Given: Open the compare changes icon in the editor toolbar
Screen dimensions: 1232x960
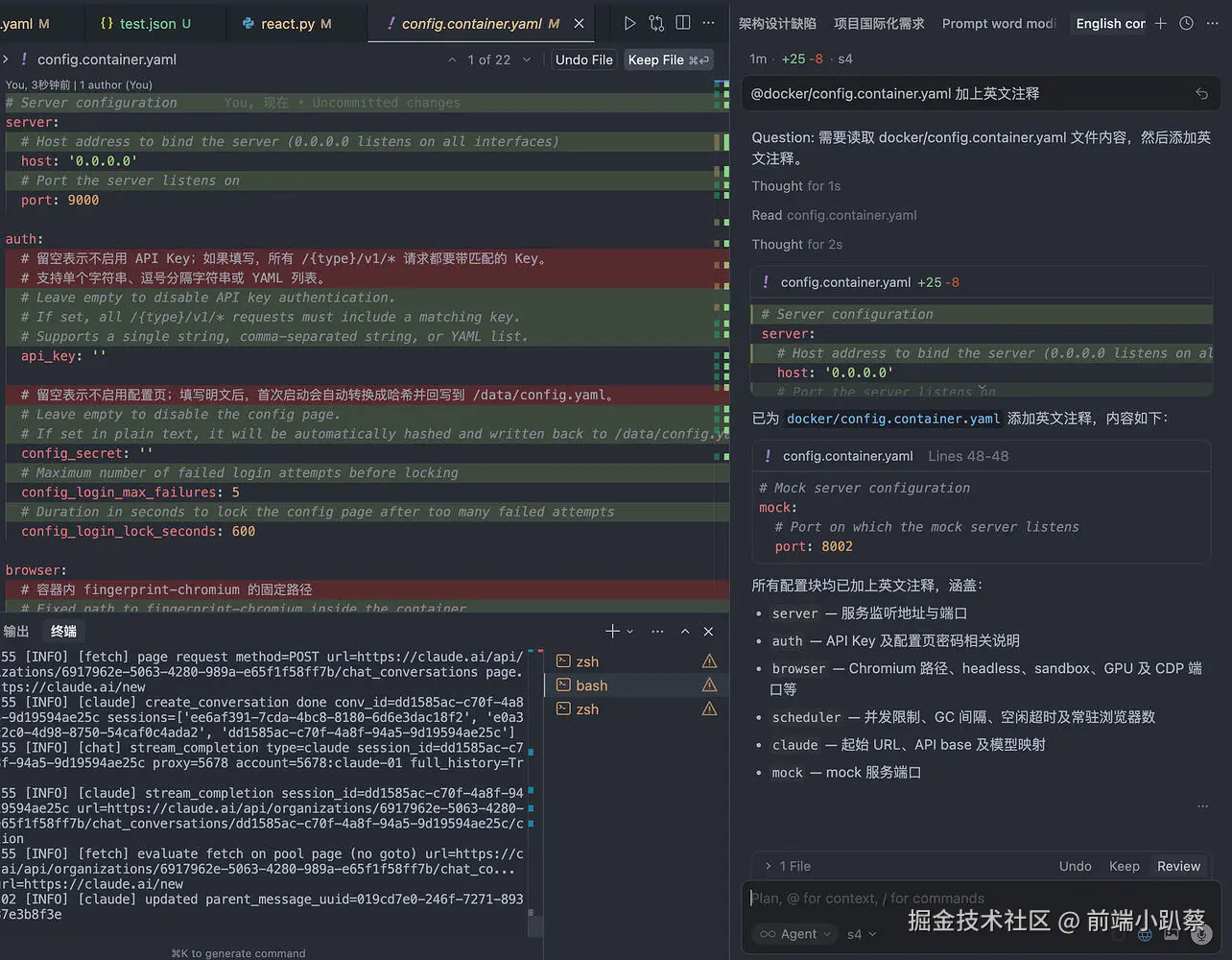Looking at the screenshot, I should pos(656,23).
